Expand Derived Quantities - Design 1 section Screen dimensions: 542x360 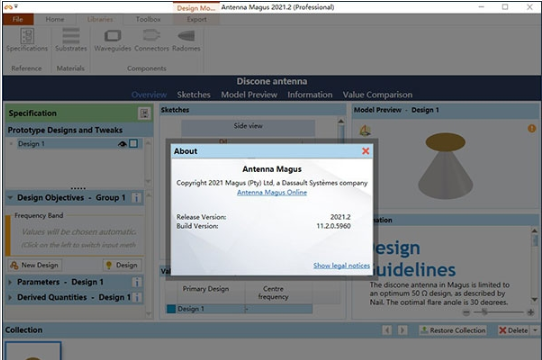10,297
